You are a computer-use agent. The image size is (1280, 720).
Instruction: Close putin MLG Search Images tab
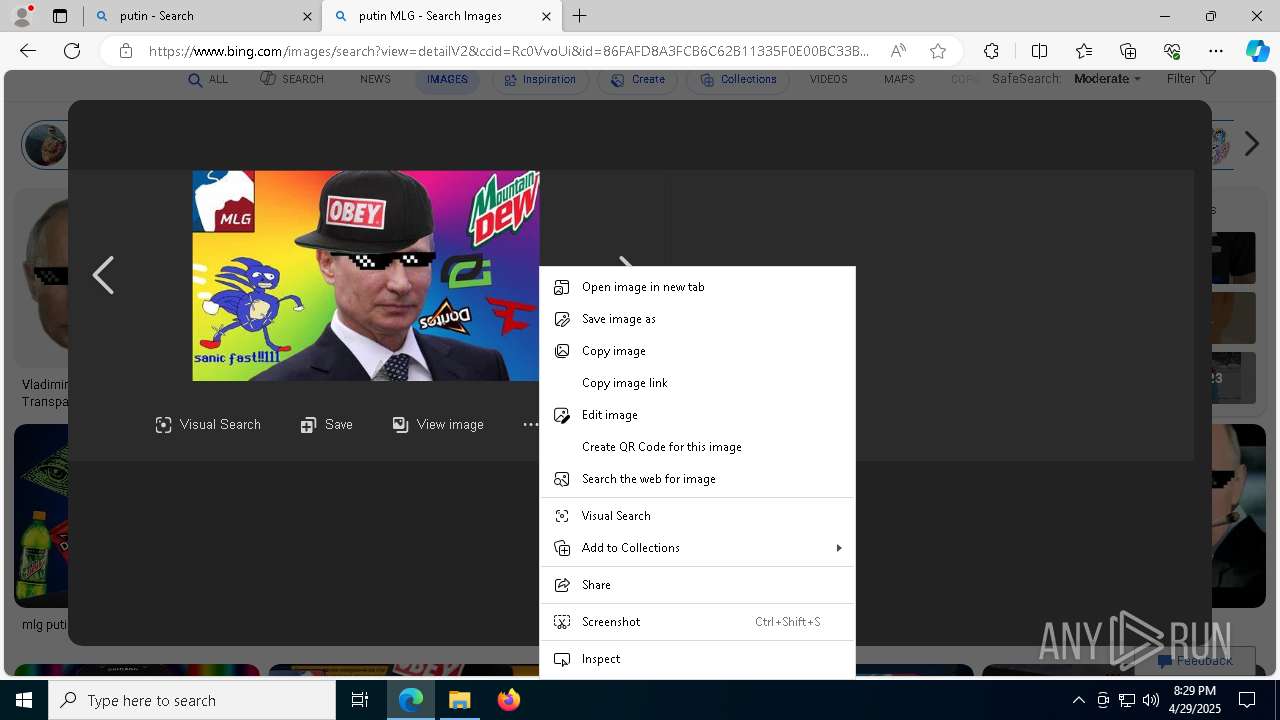coord(546,16)
